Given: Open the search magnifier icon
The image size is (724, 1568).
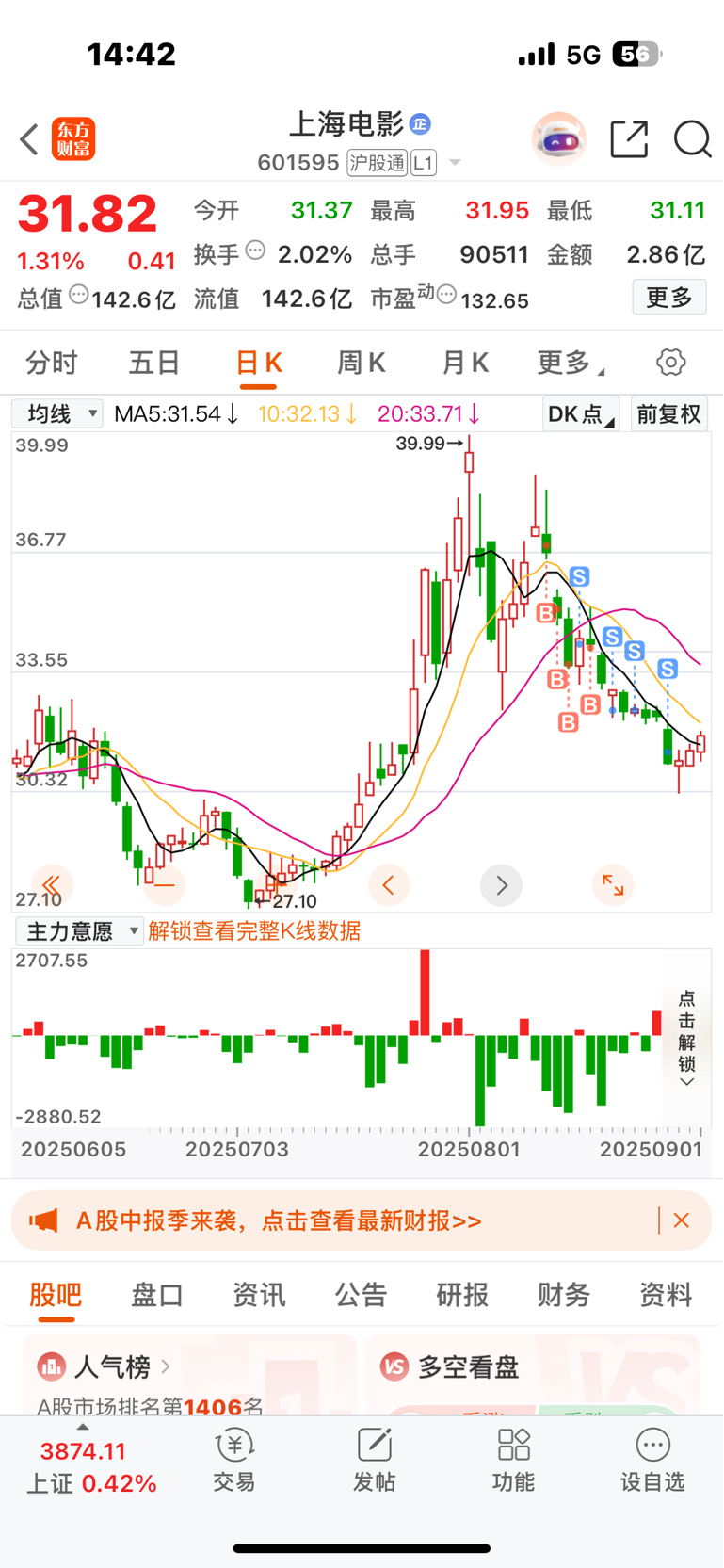Looking at the screenshot, I should (x=692, y=139).
